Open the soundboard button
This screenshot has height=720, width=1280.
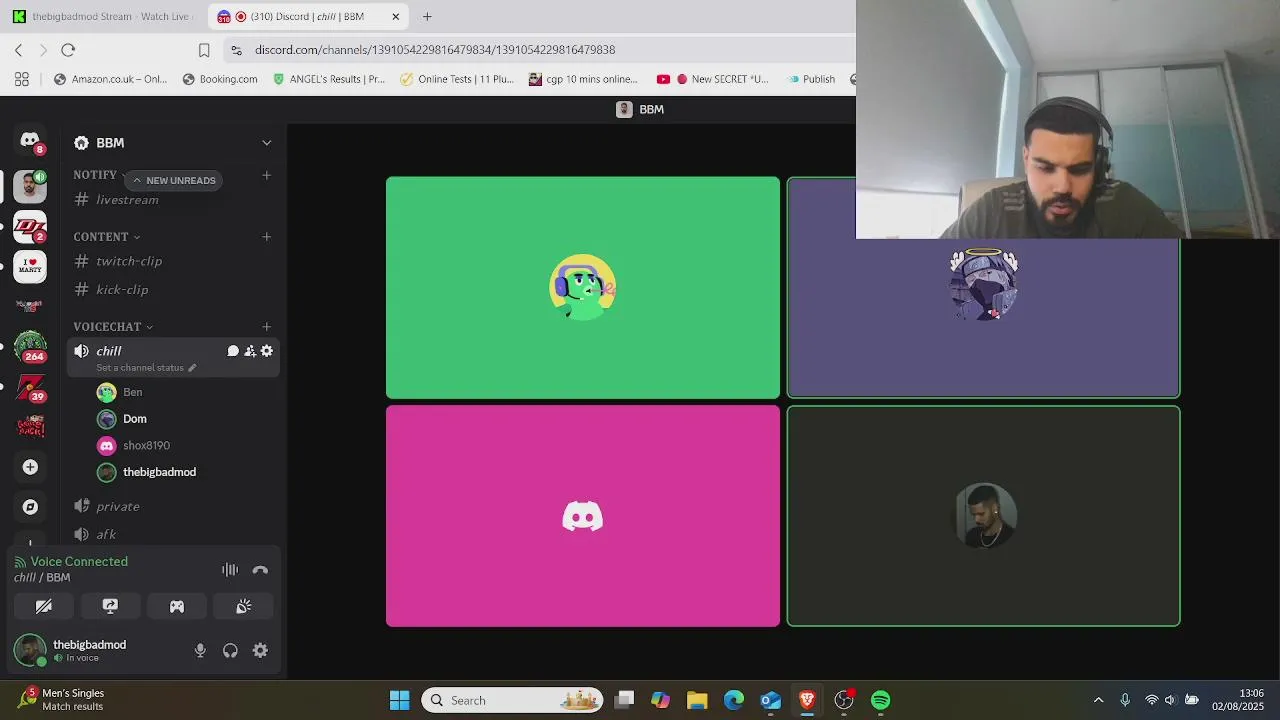tap(243, 606)
